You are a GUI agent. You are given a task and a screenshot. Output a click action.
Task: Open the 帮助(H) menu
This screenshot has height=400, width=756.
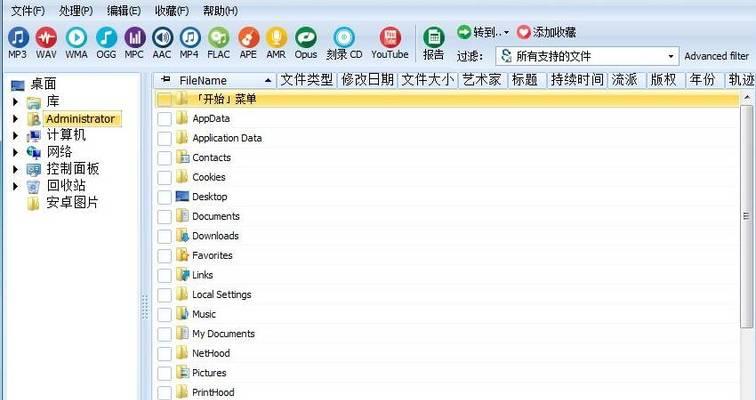220,10
